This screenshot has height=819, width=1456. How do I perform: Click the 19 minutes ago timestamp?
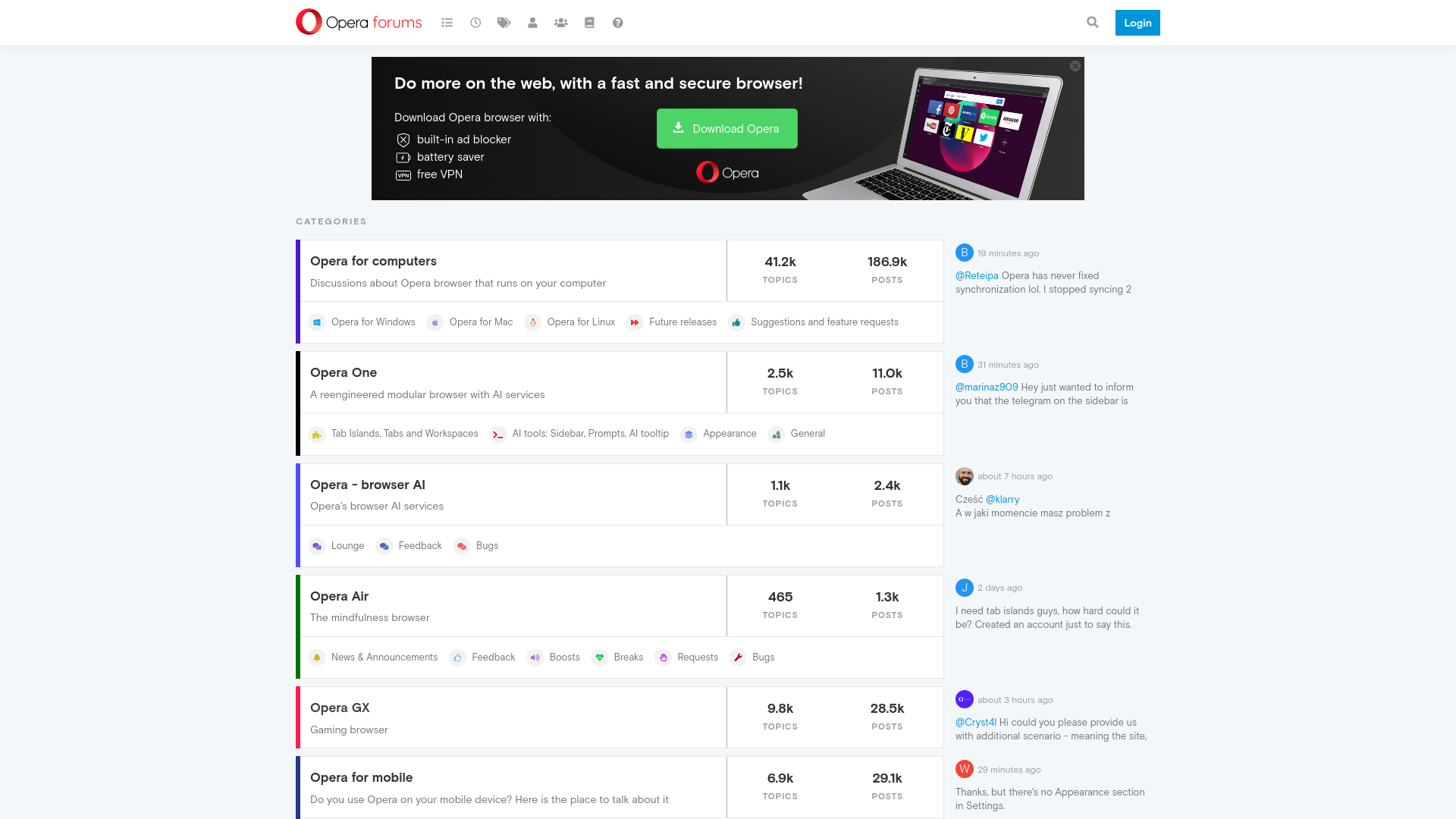pos(1008,253)
